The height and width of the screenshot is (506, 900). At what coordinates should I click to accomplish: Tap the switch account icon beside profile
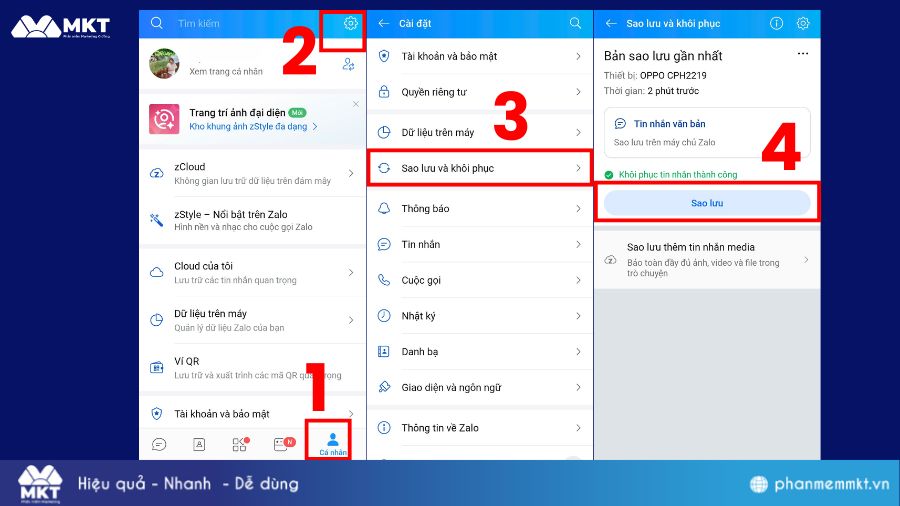[348, 64]
